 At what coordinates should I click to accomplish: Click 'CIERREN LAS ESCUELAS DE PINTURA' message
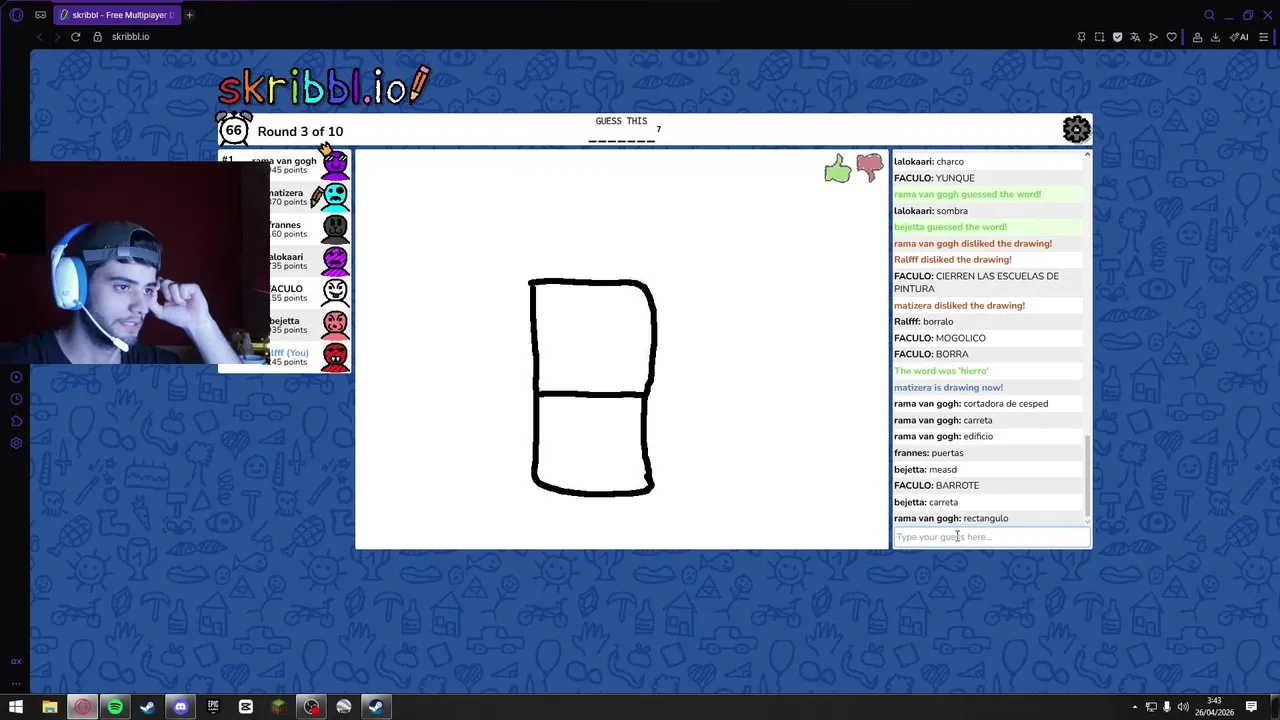[976, 282]
